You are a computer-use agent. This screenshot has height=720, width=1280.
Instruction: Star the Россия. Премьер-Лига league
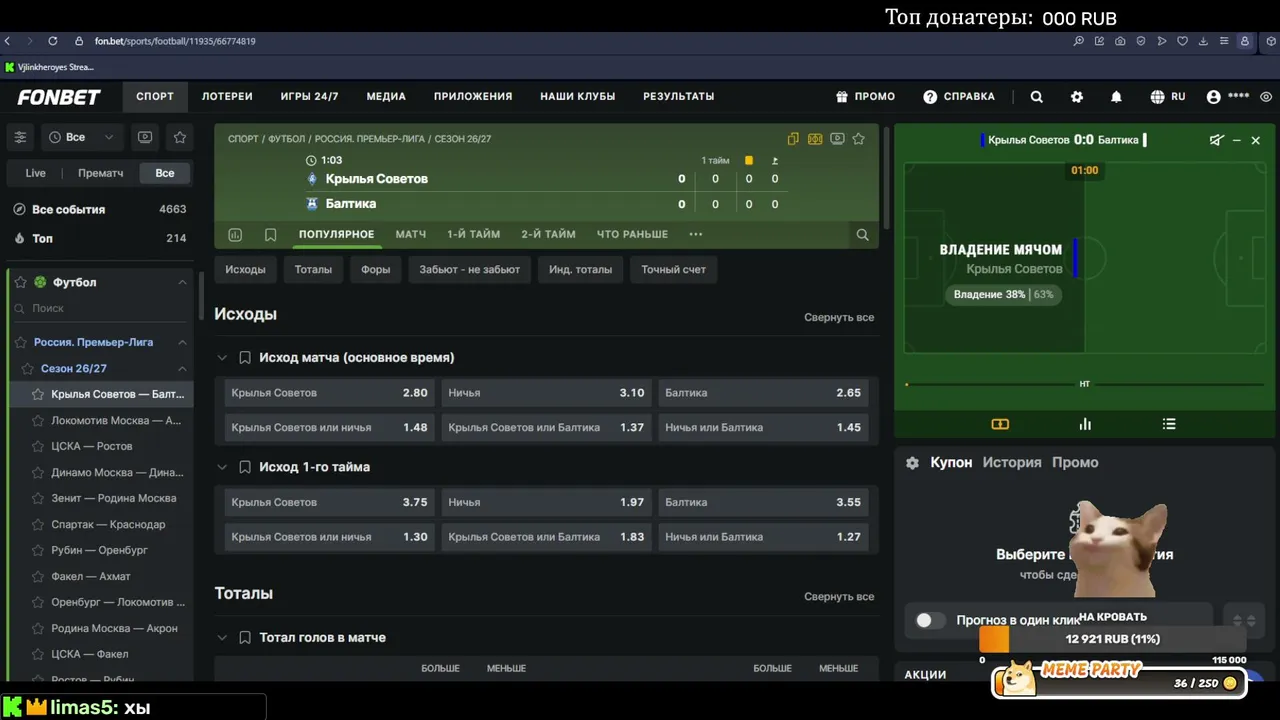point(20,342)
